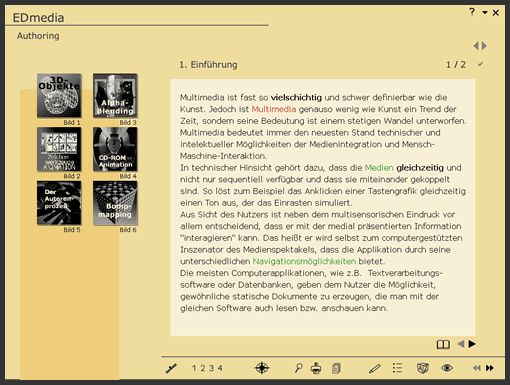Open the magnifier search icon
The width and height of the screenshot is (510, 385).
tap(298, 368)
